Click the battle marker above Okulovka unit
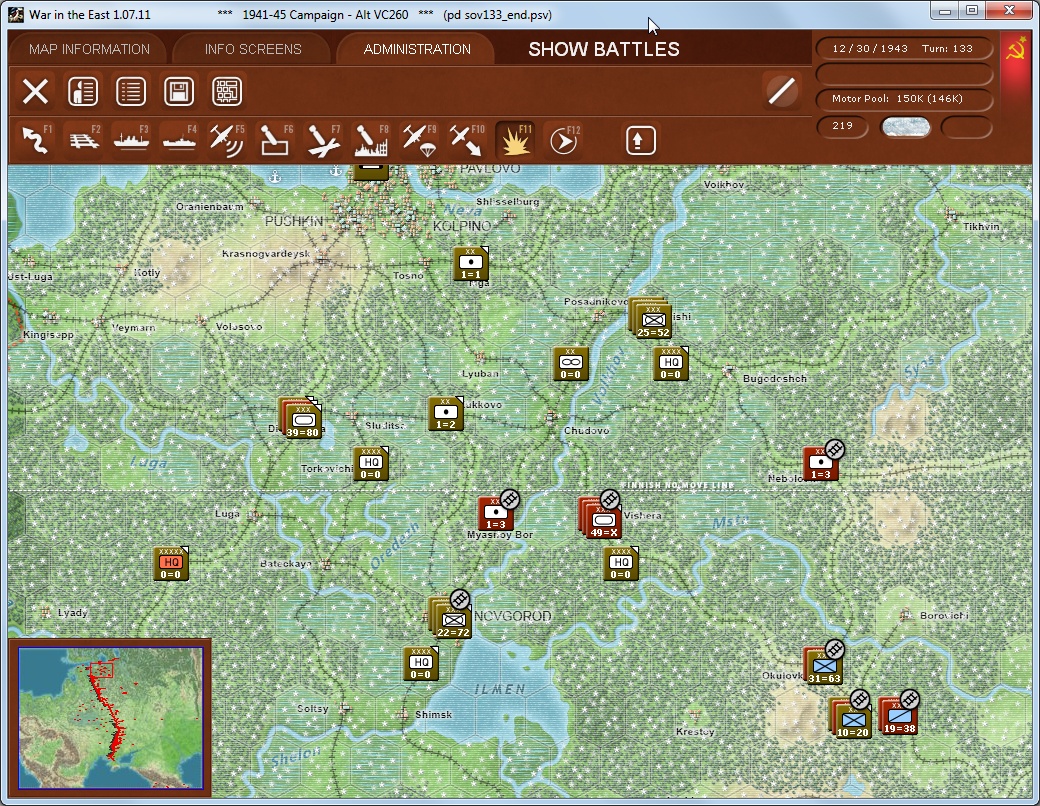This screenshot has width=1040, height=806. (x=834, y=649)
